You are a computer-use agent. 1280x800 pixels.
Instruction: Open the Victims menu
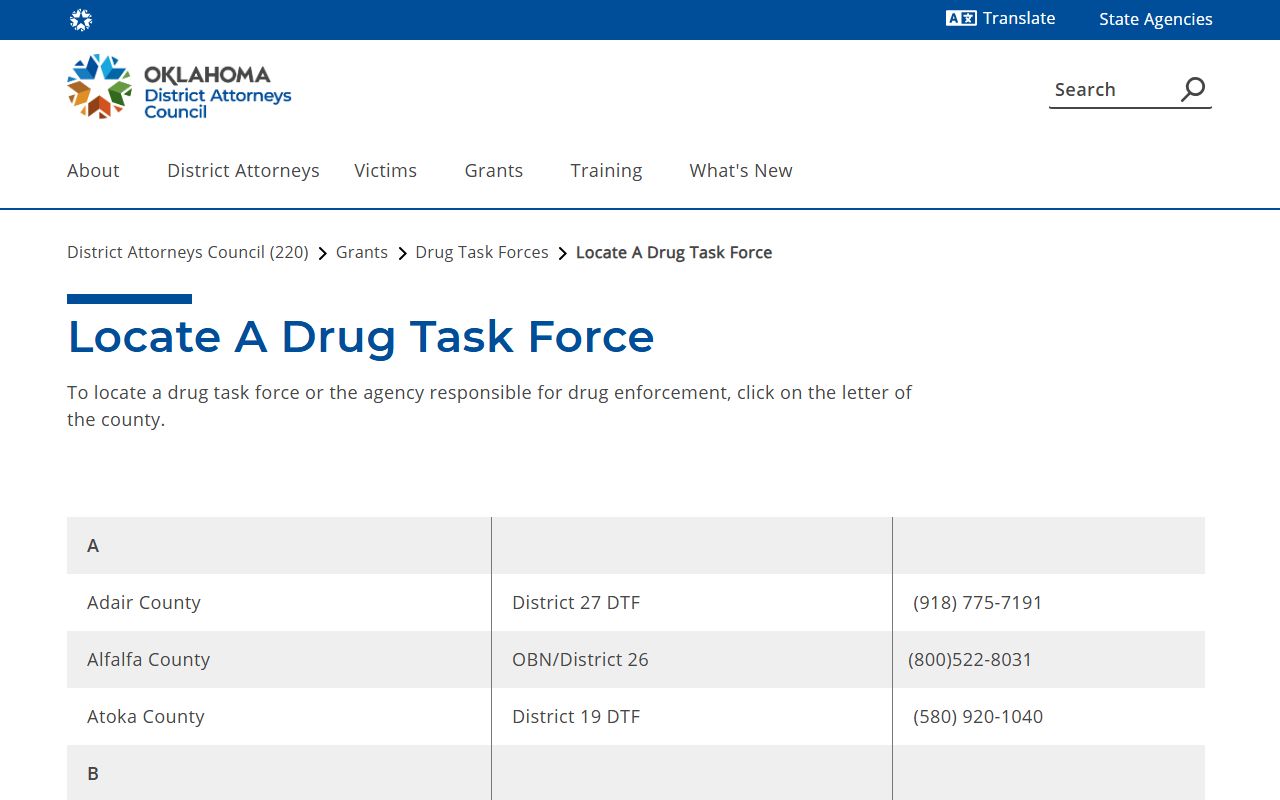click(385, 171)
